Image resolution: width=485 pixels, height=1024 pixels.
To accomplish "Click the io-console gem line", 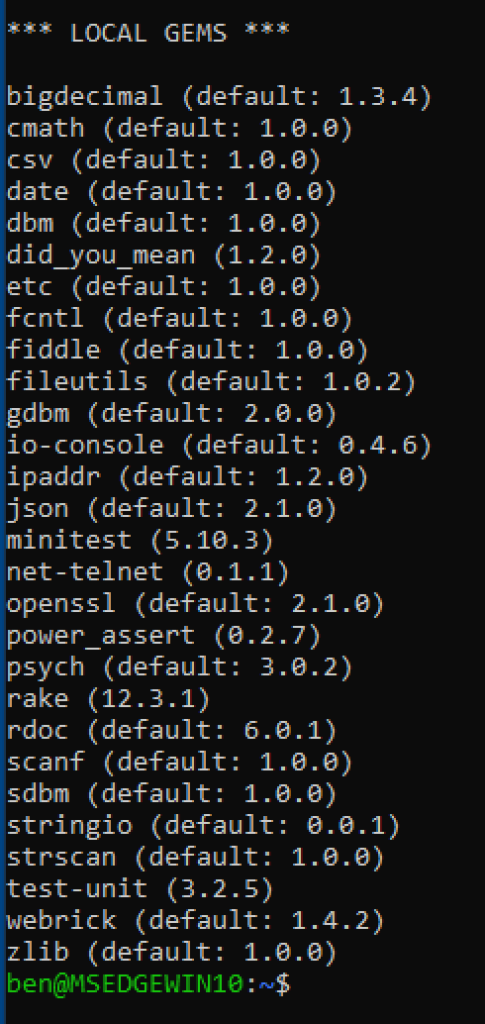I will [219, 446].
